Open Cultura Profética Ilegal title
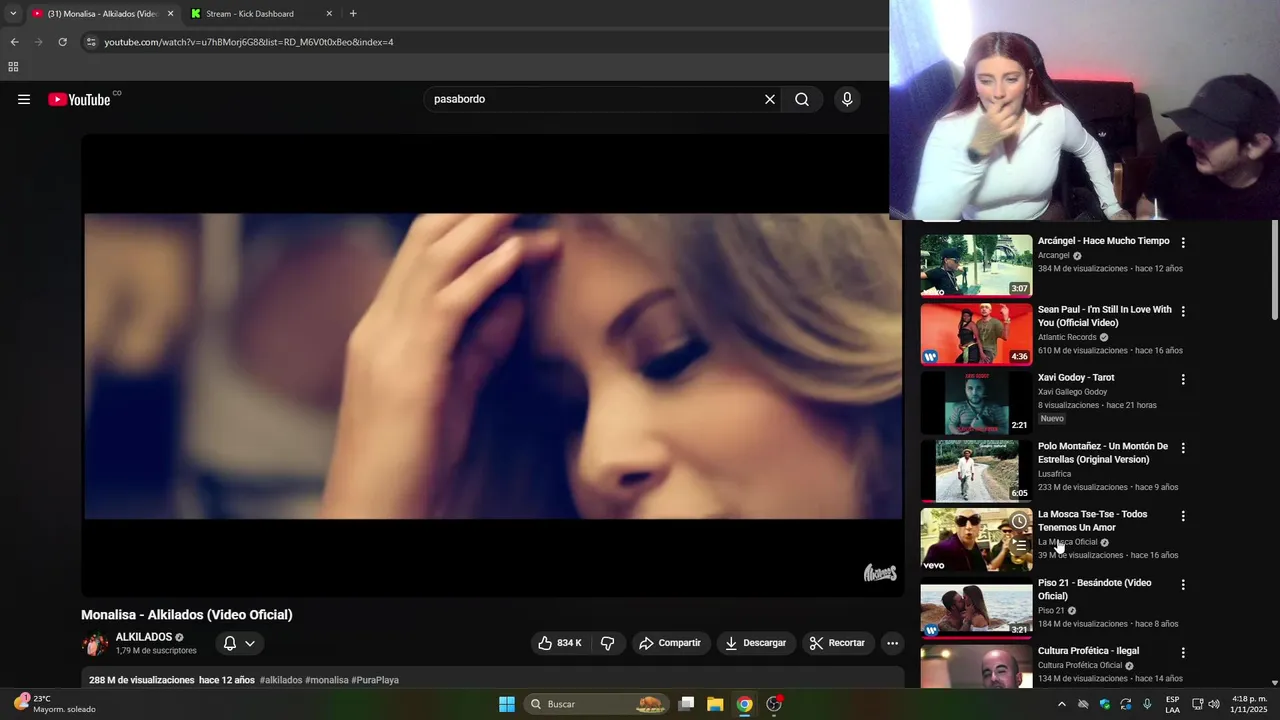This screenshot has width=1280, height=720. [x=1088, y=651]
